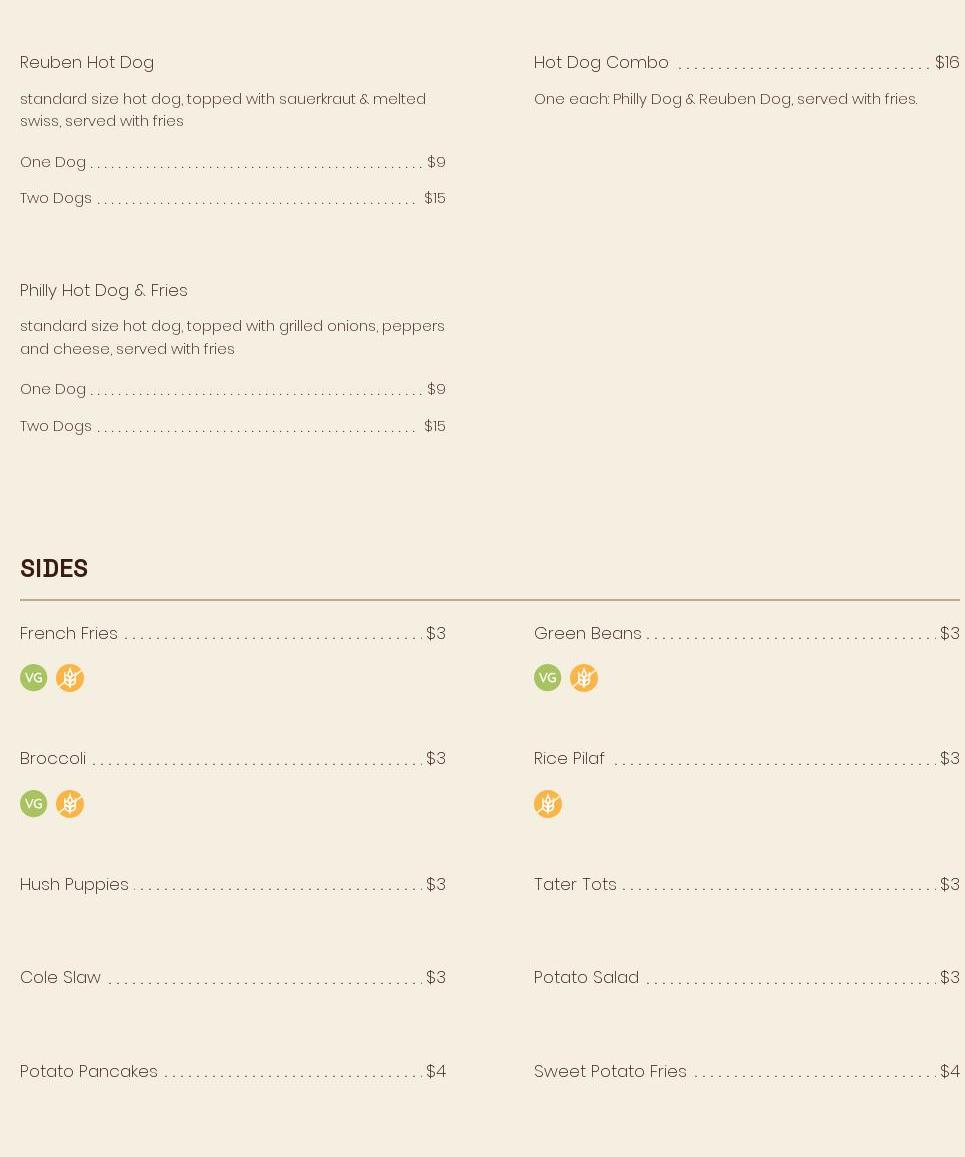Select the Sweet Potato Fries side
Screen dimensions: 965x1157
point(747,1071)
